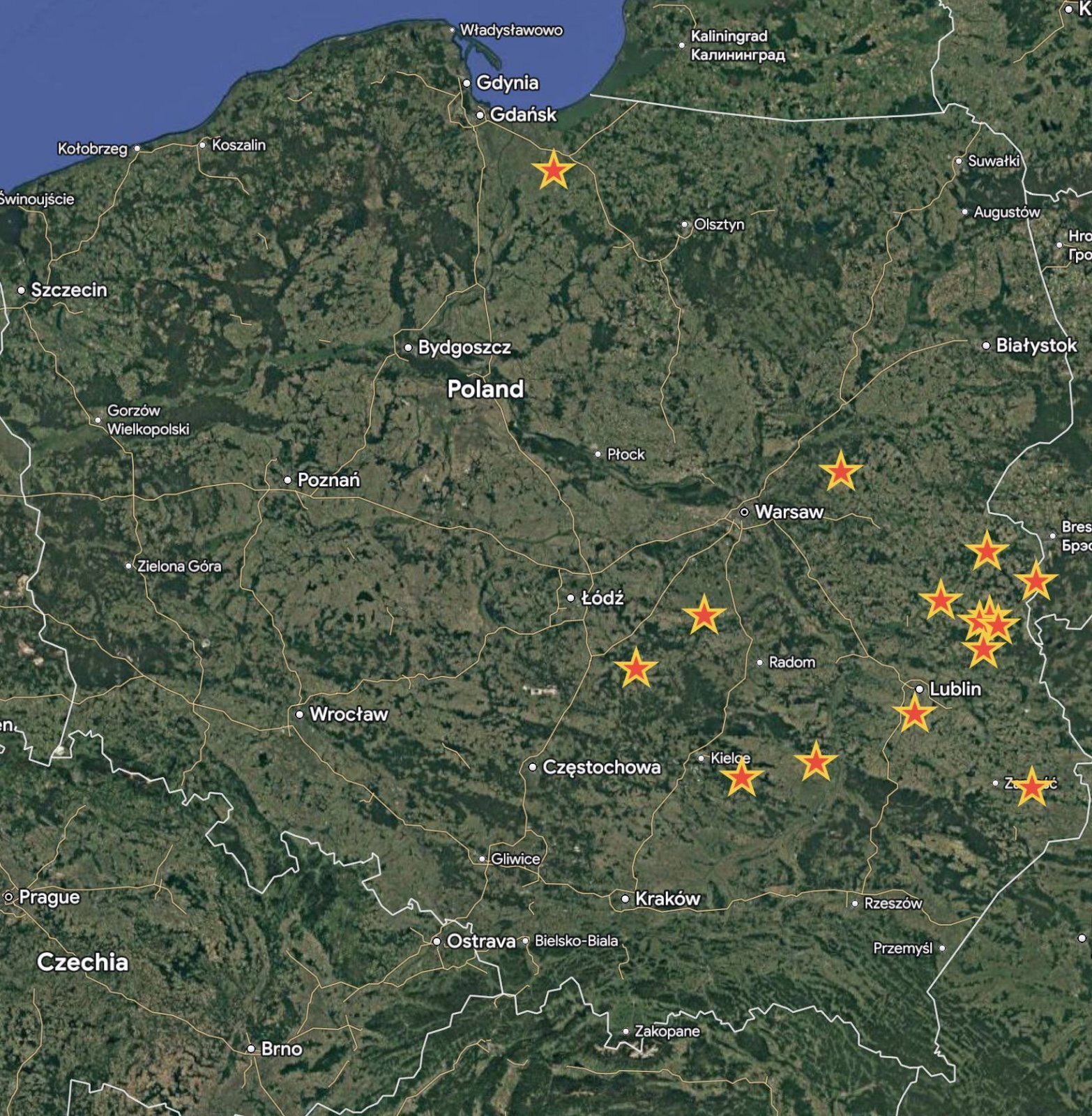The width and height of the screenshot is (1092, 1116).
Task: Select the Bydgoszcz label
Action: pyautogui.click(x=464, y=347)
